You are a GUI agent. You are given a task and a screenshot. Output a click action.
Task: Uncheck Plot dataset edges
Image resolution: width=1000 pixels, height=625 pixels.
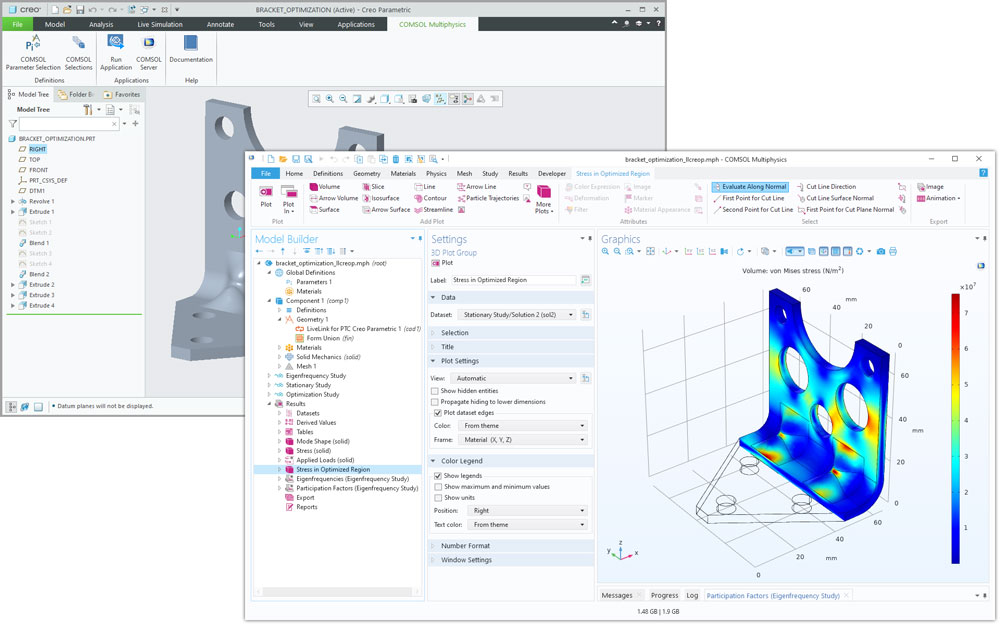pyautogui.click(x=436, y=412)
